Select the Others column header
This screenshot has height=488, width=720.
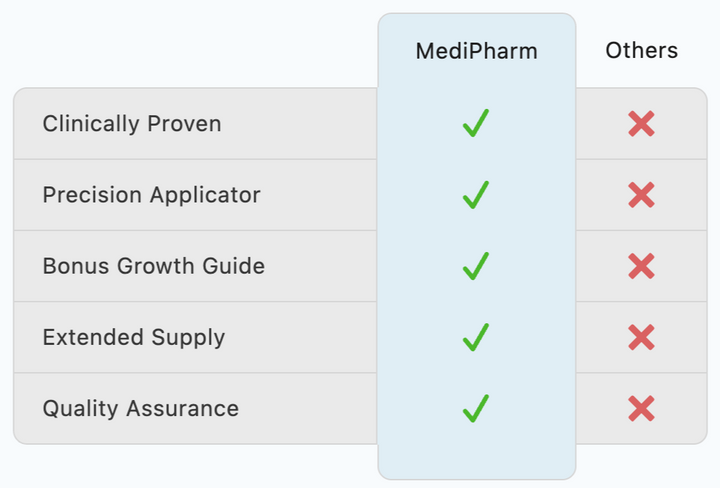click(x=641, y=50)
